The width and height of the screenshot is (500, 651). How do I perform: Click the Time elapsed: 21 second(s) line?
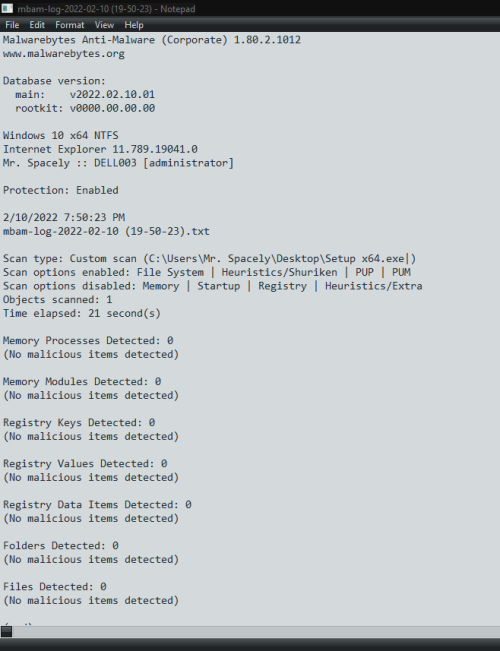(x=82, y=313)
